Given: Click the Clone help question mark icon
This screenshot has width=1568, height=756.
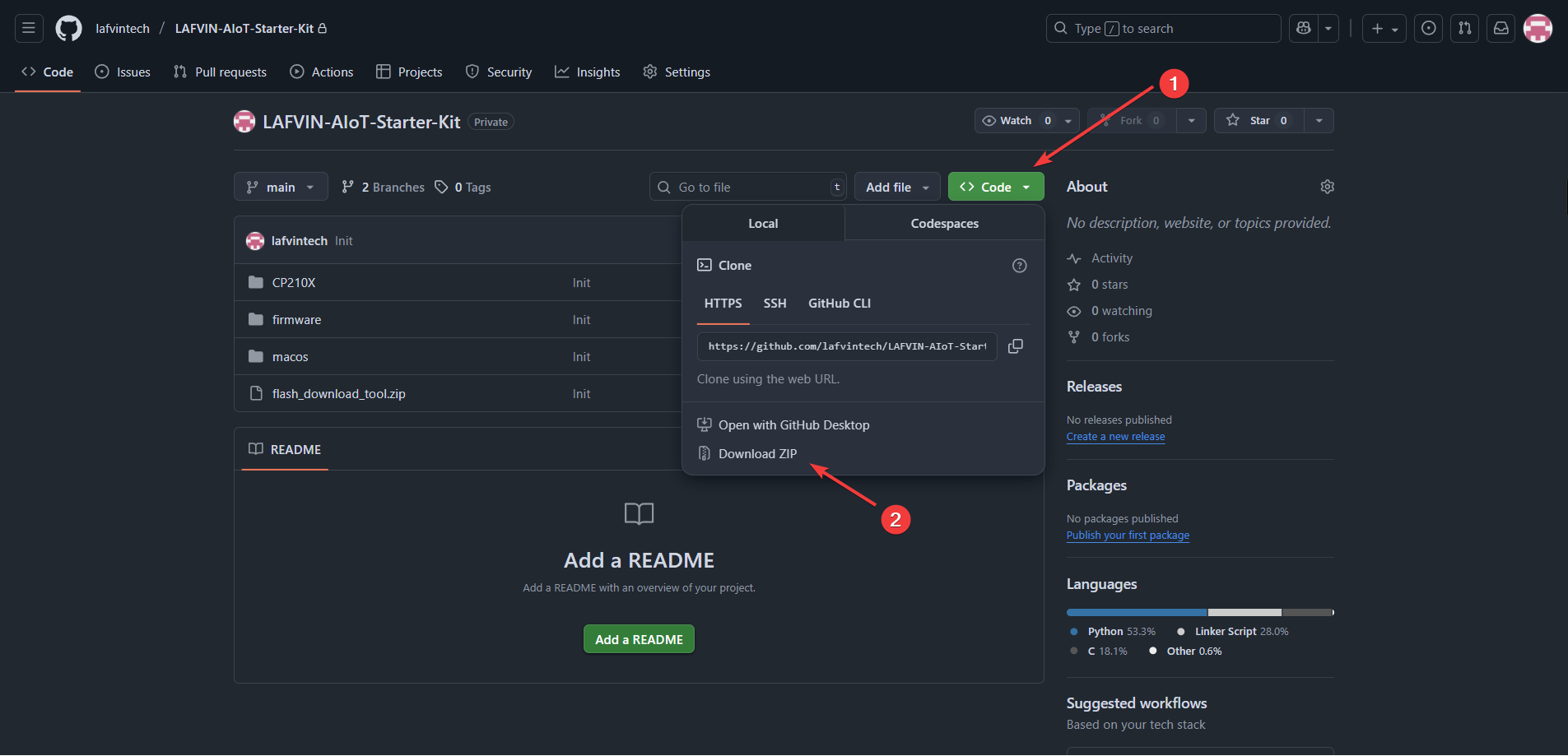Looking at the screenshot, I should 1020,266.
